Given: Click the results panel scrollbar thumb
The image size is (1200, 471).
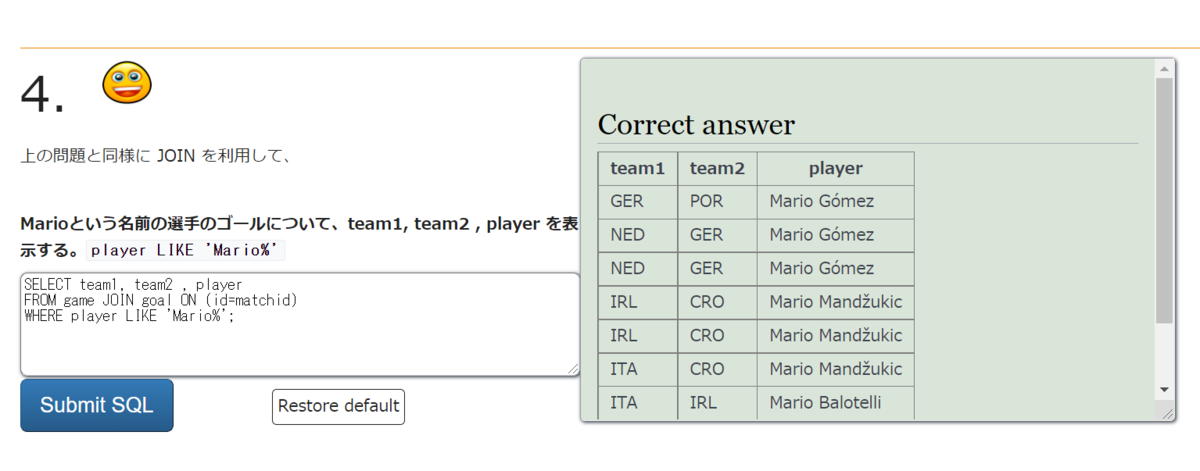Looking at the screenshot, I should (x=1164, y=200).
